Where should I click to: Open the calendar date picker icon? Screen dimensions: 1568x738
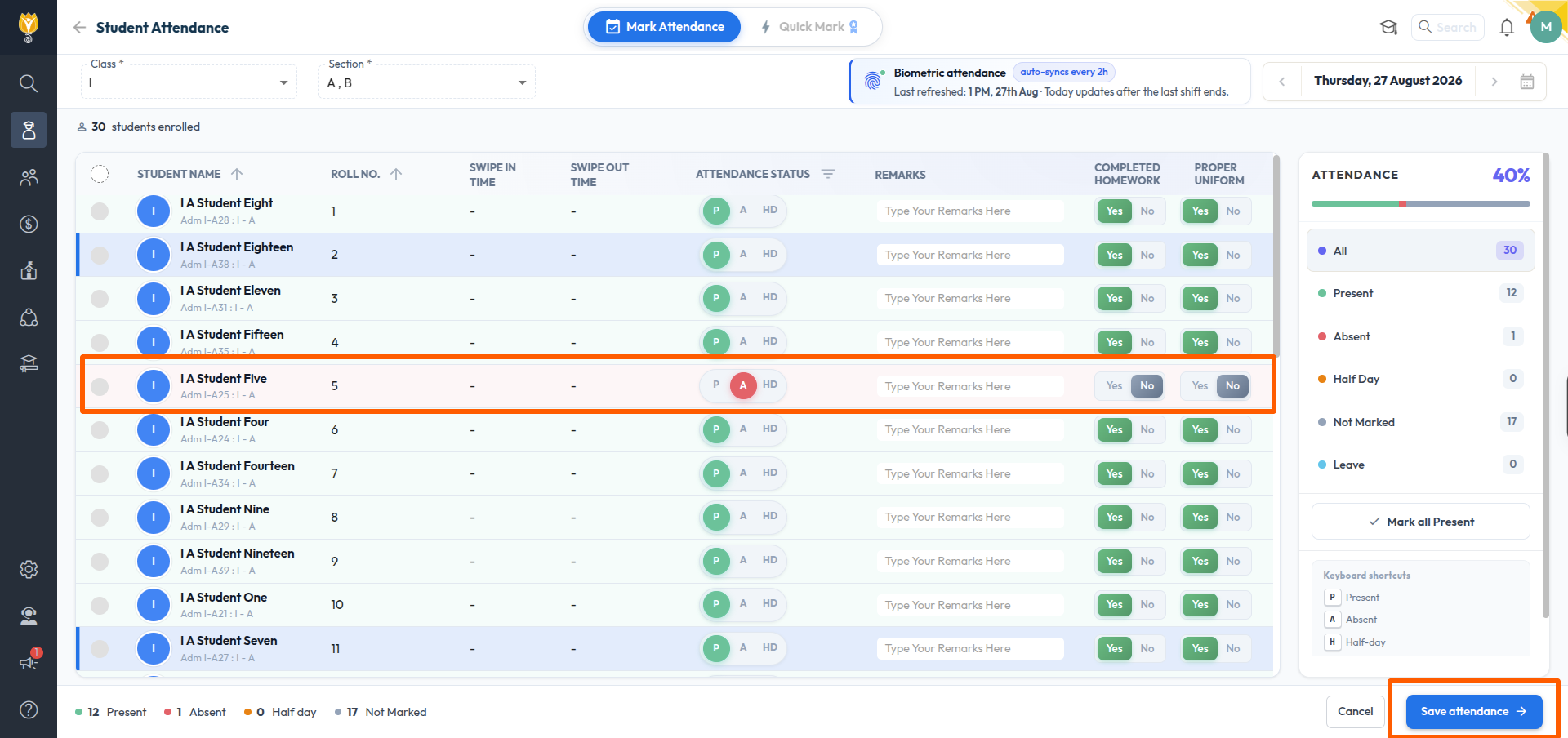[1527, 82]
